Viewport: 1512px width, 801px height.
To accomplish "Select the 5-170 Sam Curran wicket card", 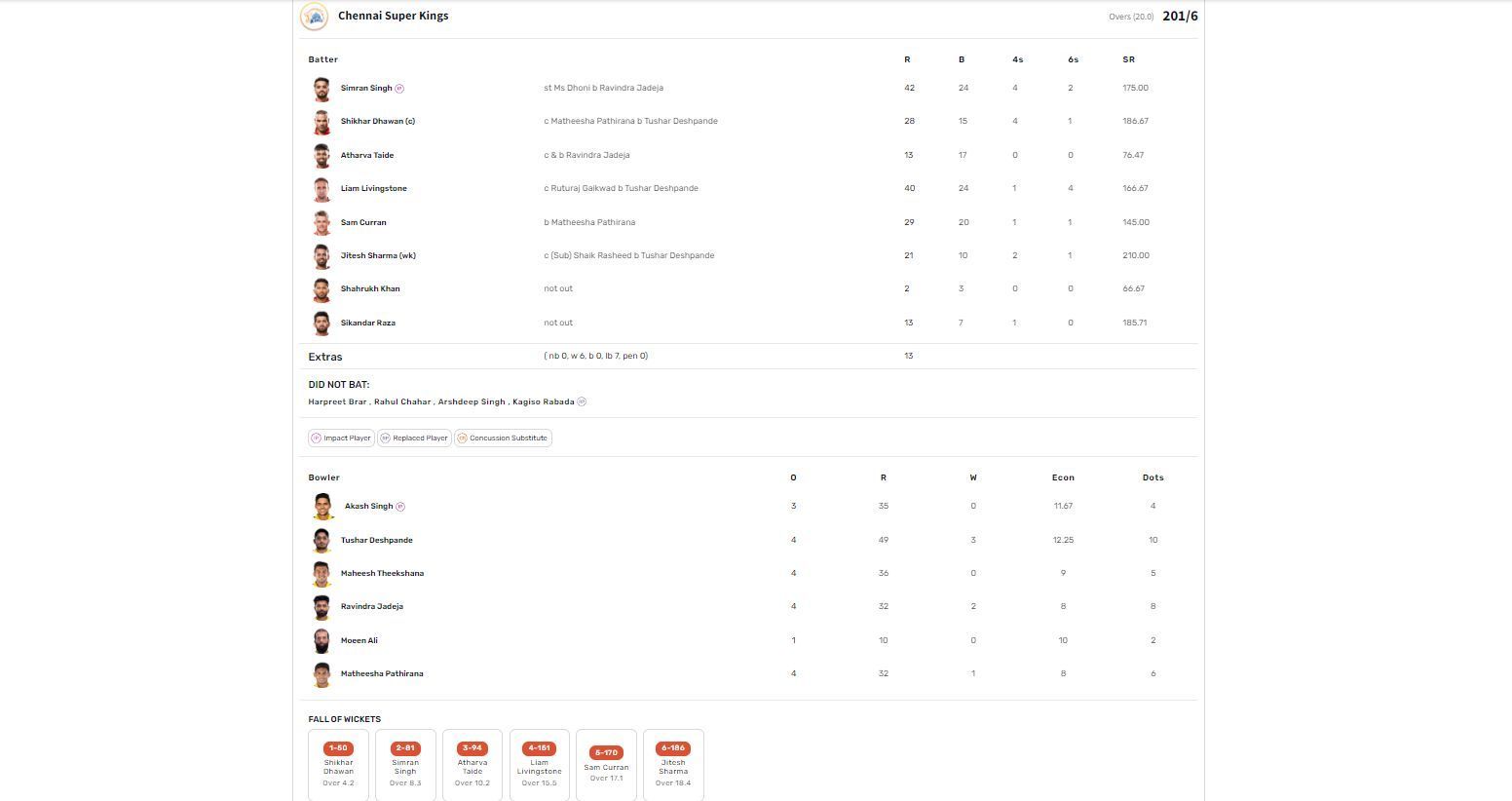I will pyautogui.click(x=606, y=765).
